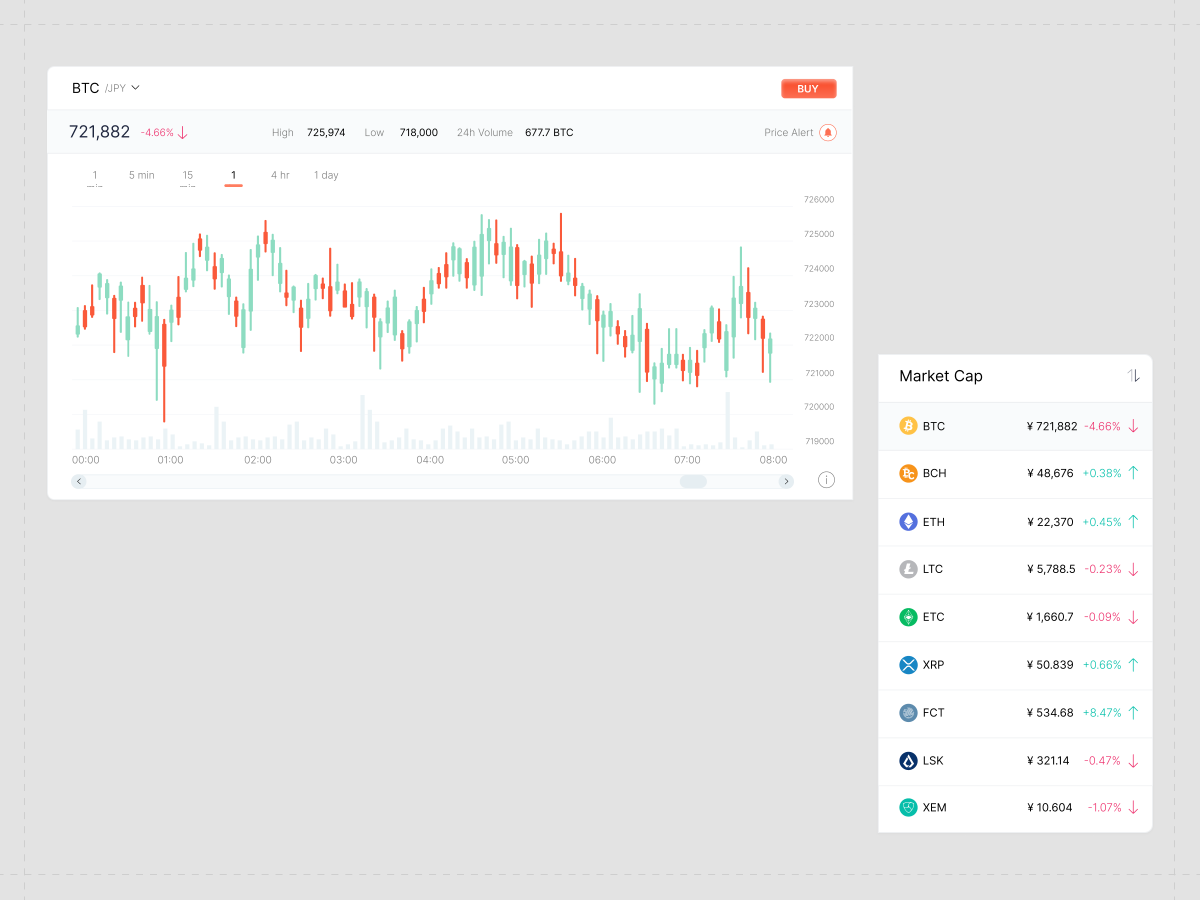Image resolution: width=1200 pixels, height=900 pixels.
Task: Click the Low 718,000 value
Action: click(419, 132)
